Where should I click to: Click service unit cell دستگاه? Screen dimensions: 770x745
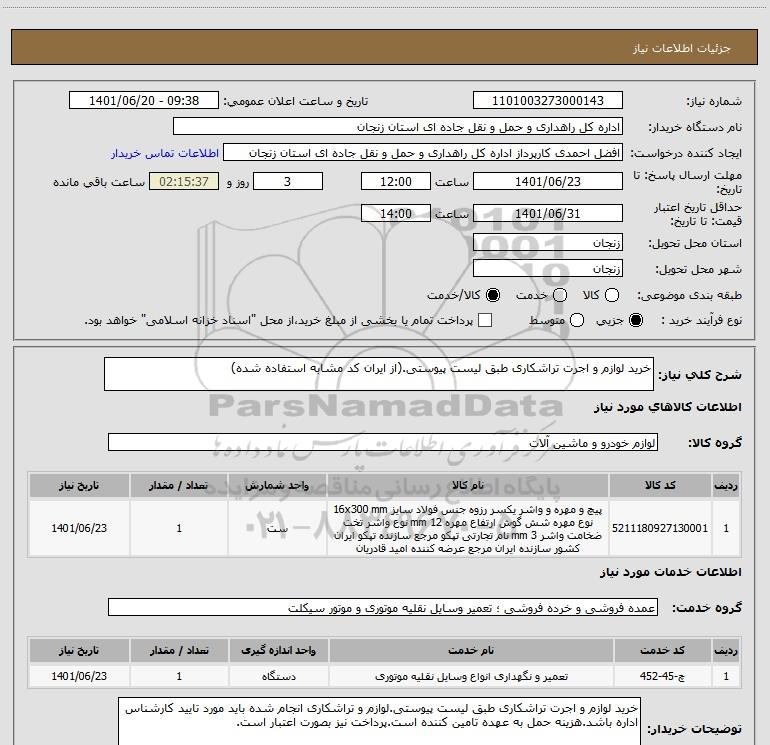pos(278,676)
